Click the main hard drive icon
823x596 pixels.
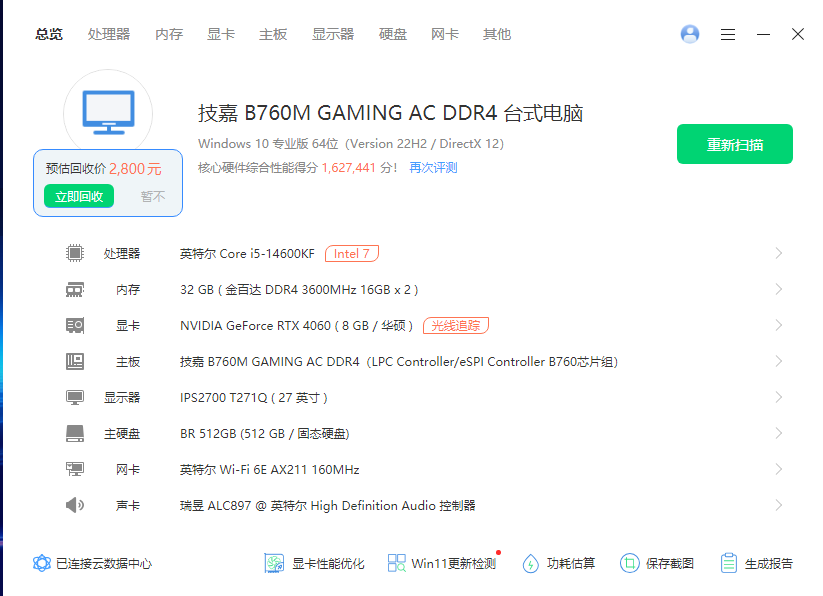(x=75, y=433)
